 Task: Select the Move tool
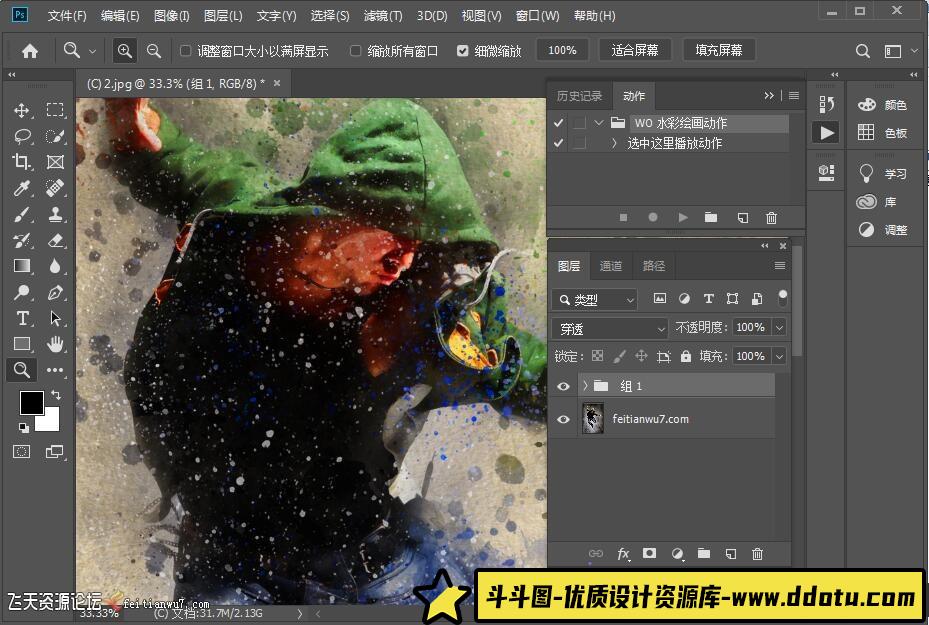point(22,110)
